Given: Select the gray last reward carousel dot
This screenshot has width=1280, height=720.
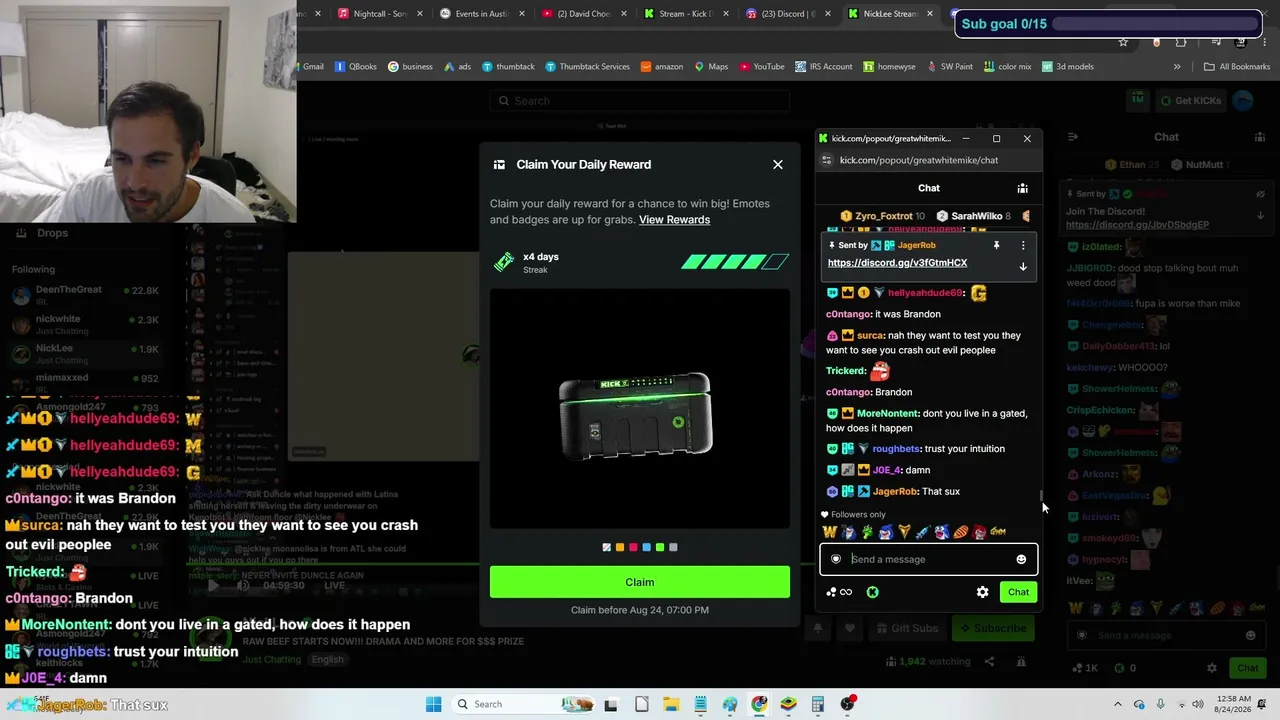Looking at the screenshot, I should pos(673,547).
